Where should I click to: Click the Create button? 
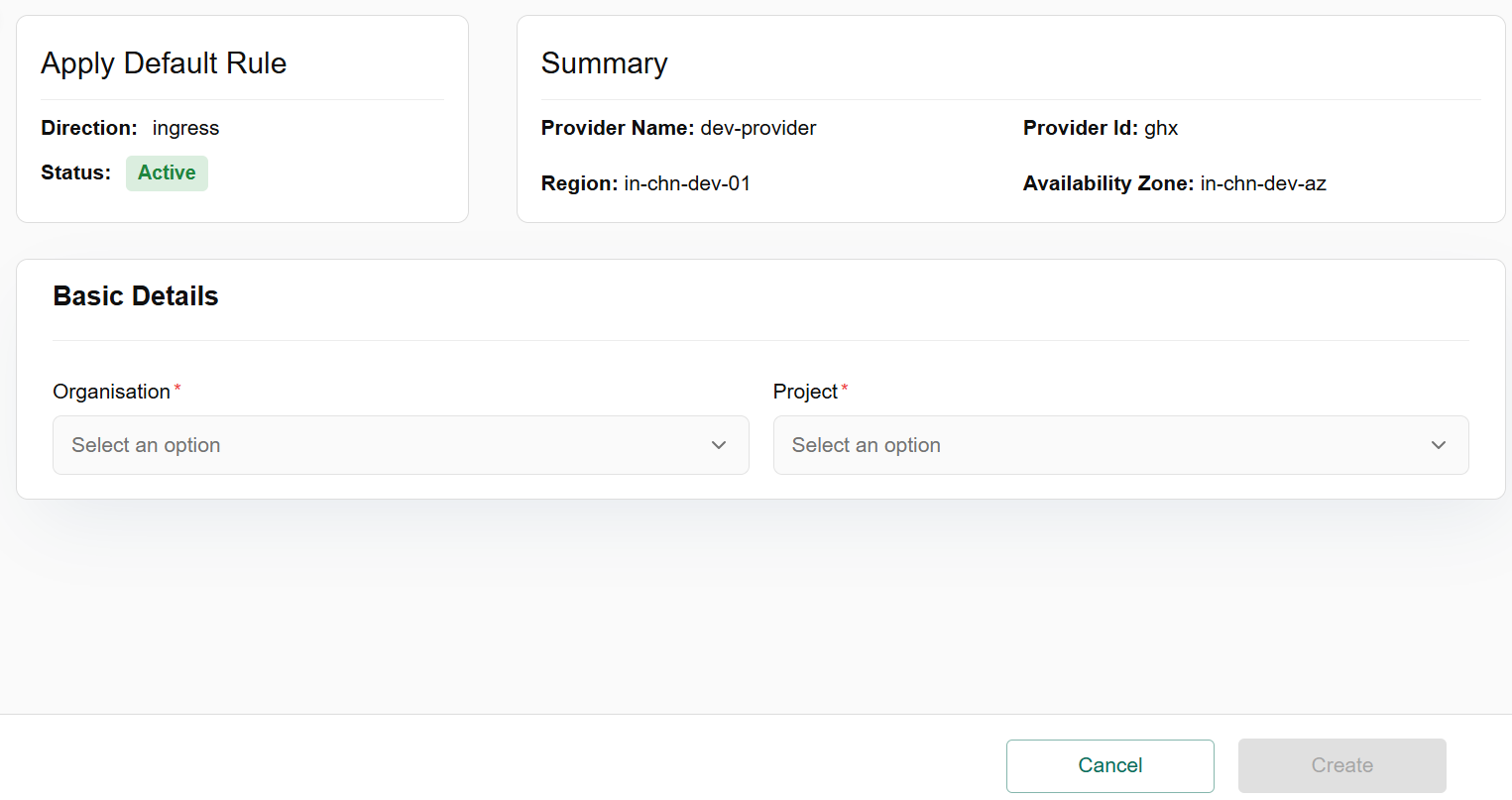tap(1341, 765)
